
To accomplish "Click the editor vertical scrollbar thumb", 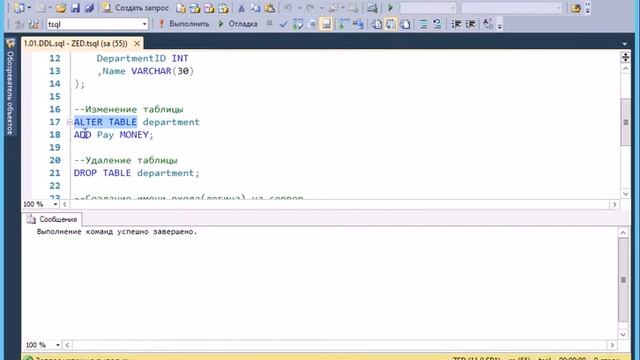I will [625, 122].
